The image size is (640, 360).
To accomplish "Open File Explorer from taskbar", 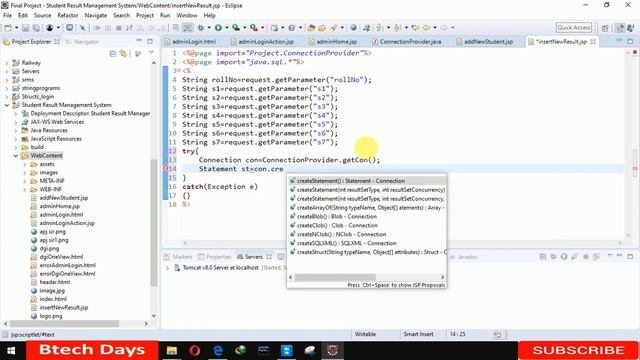I will (x=172, y=350).
